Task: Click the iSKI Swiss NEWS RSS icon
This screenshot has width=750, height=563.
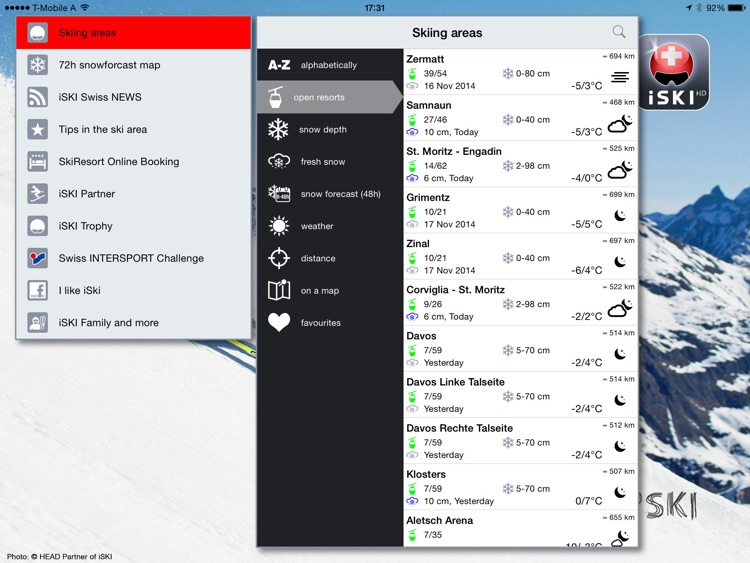Action: [37, 97]
